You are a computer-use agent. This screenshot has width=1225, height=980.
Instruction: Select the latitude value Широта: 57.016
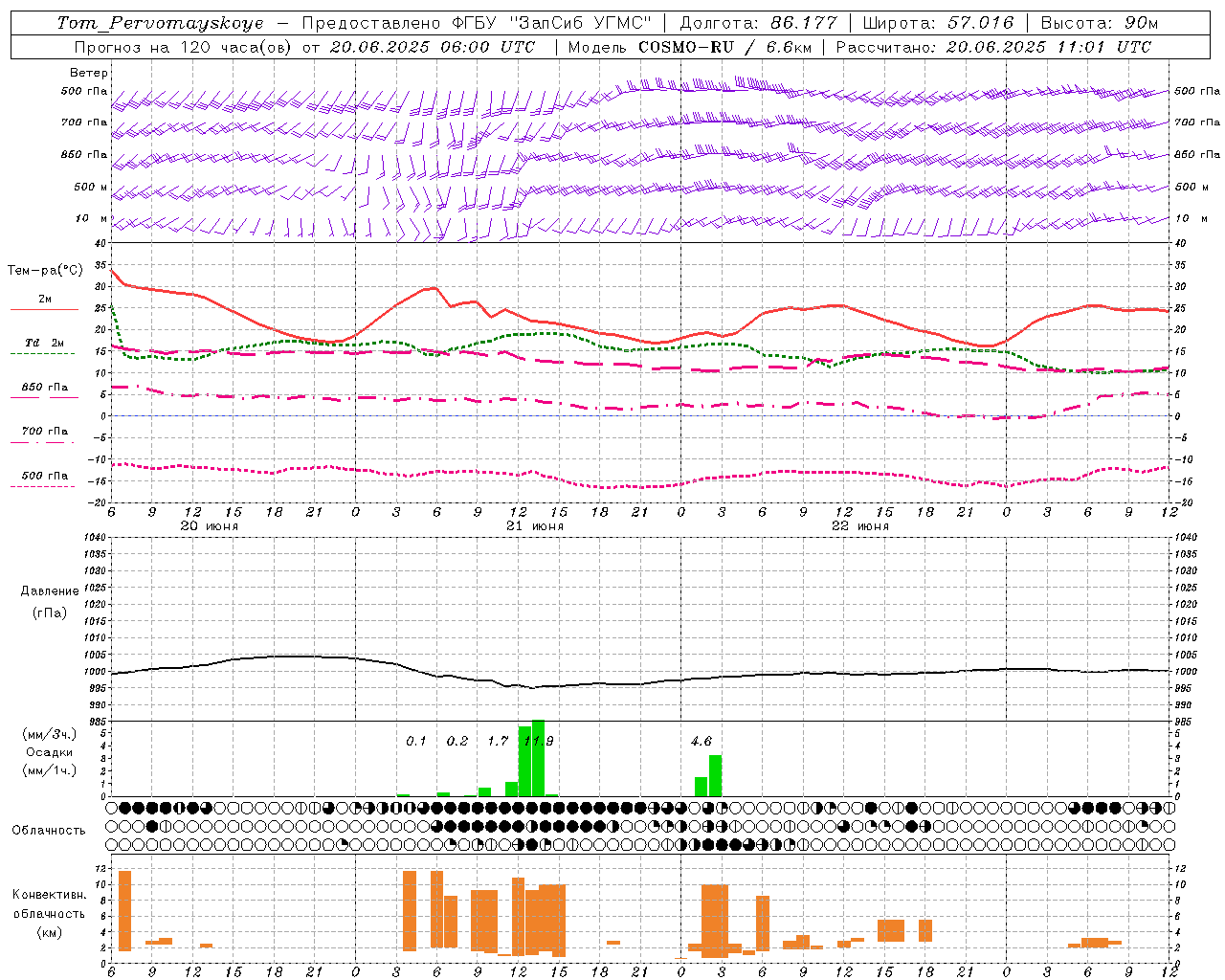(938, 23)
